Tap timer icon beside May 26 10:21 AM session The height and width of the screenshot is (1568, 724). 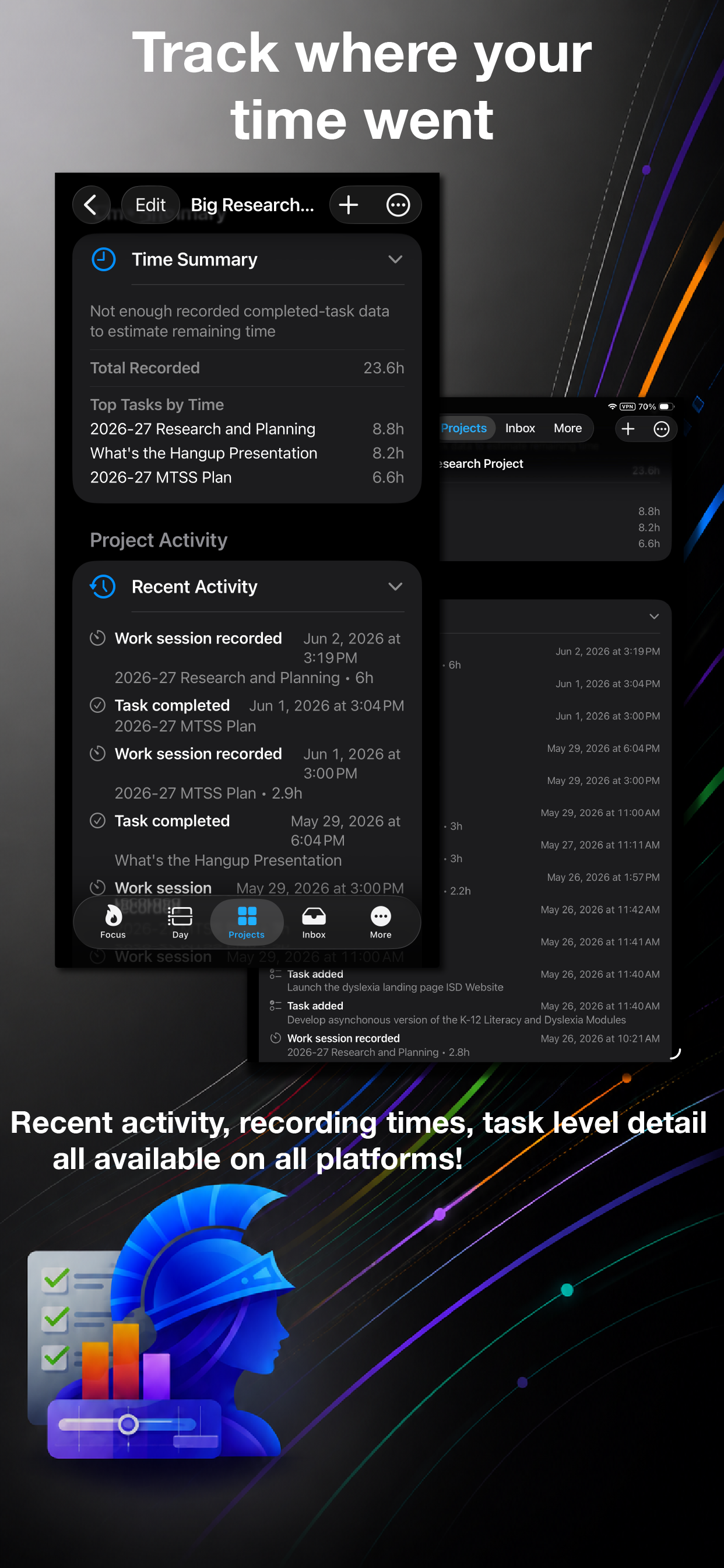pos(276,1038)
